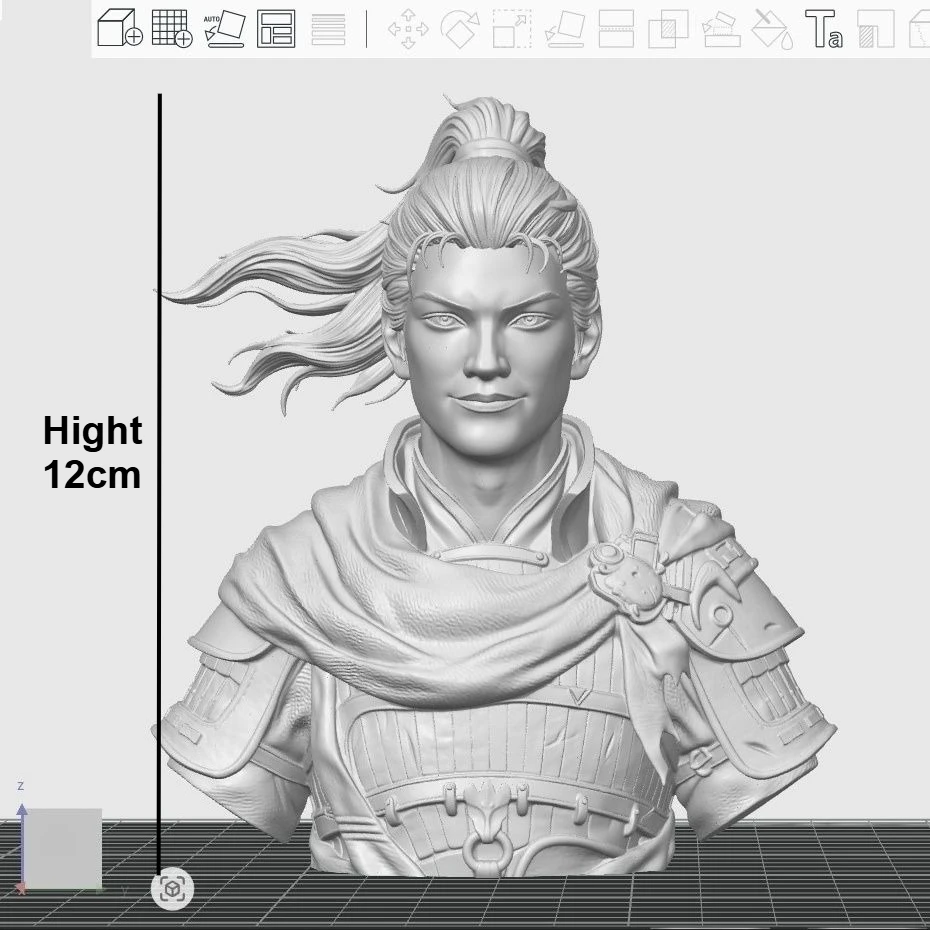This screenshot has height=930, width=930.
Task: Click the gray orientation cube near Z axis
Action: coord(64,848)
